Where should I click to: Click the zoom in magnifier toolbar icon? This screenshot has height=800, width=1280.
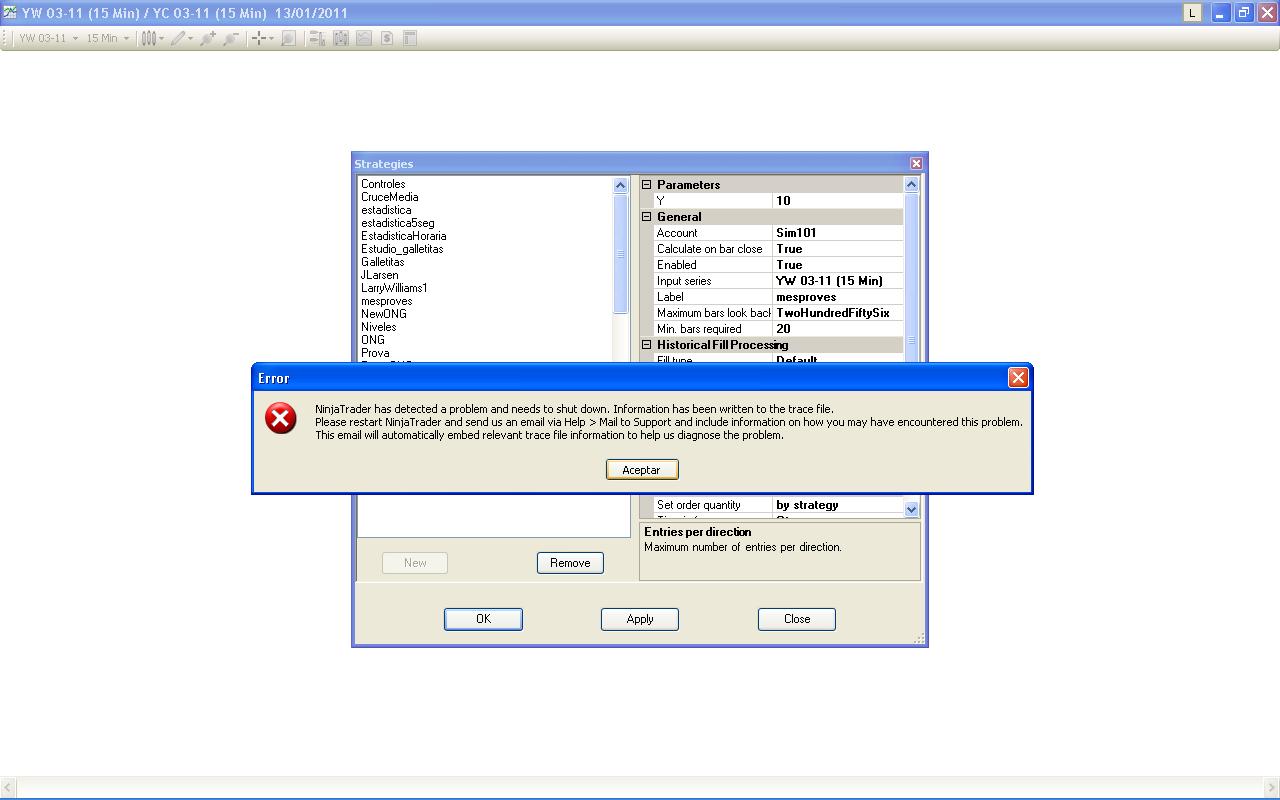(208, 38)
